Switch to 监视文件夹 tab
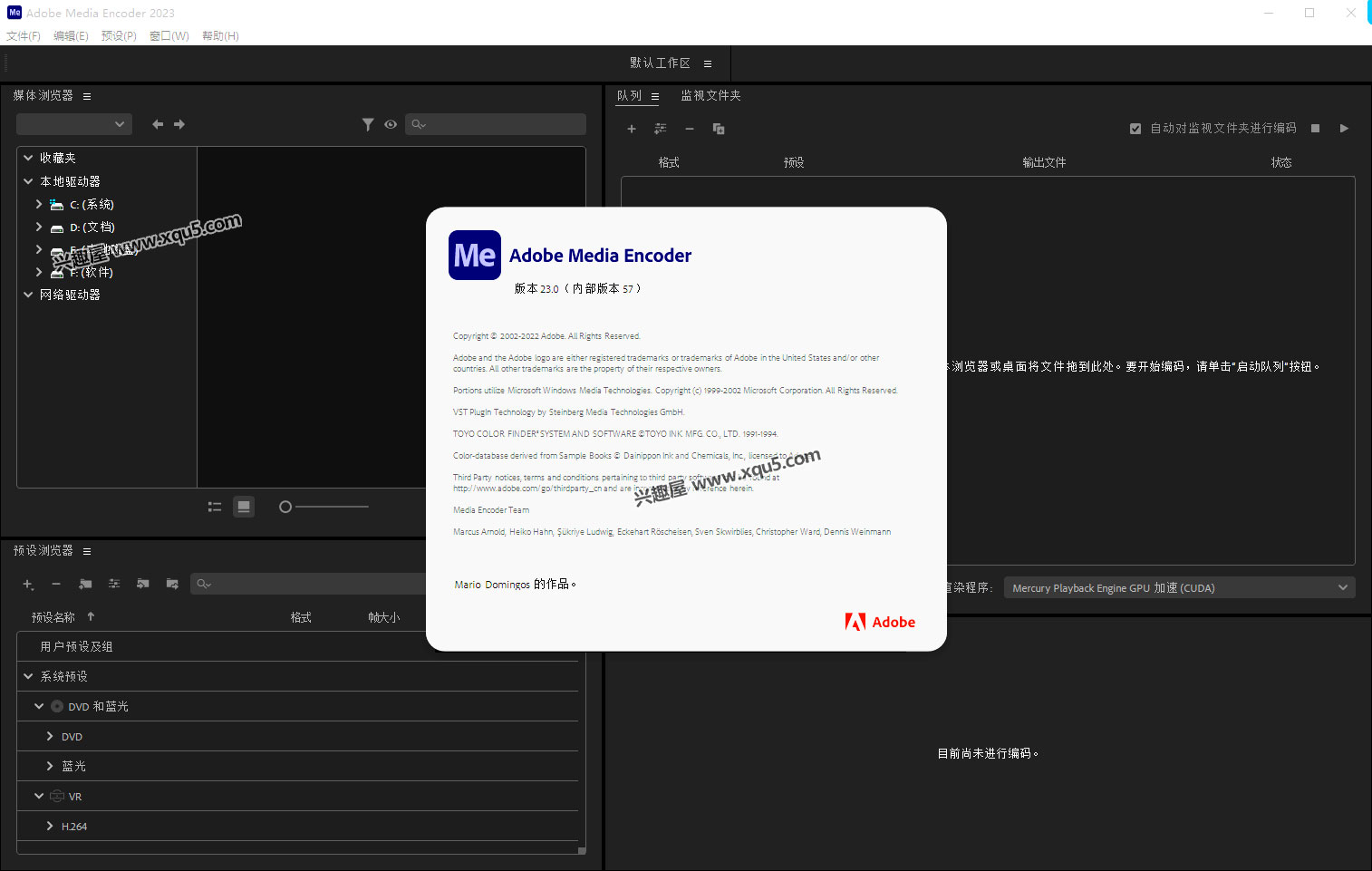The image size is (1372, 871). [710, 96]
